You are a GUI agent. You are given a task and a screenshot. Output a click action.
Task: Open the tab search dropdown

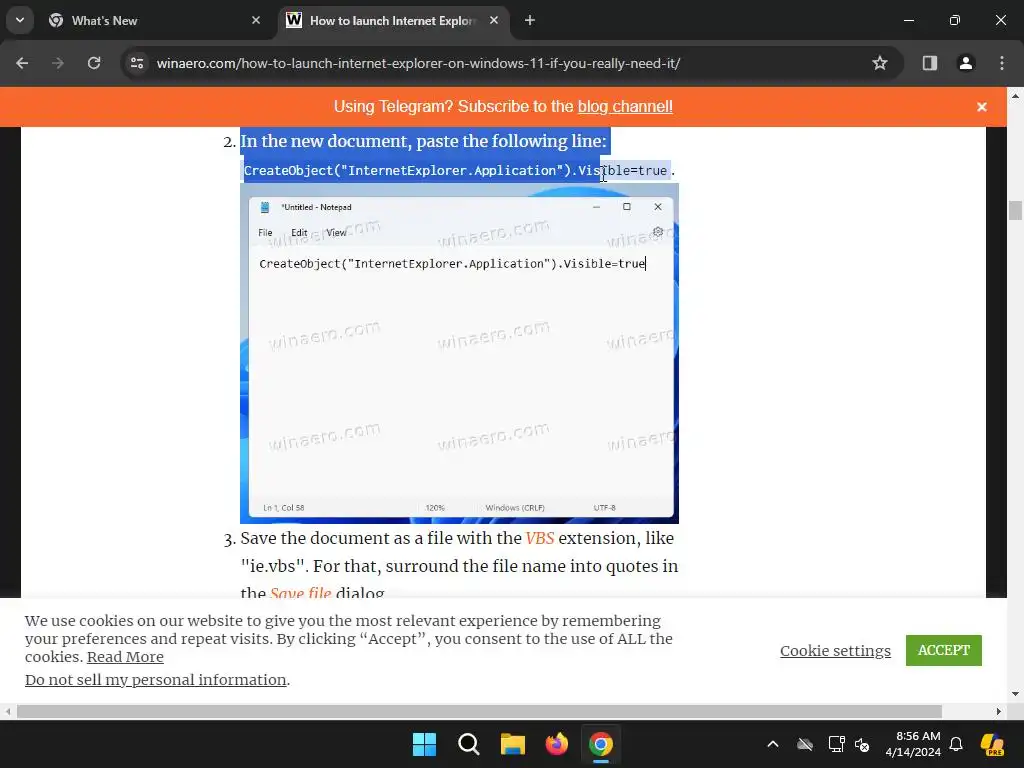[x=20, y=20]
